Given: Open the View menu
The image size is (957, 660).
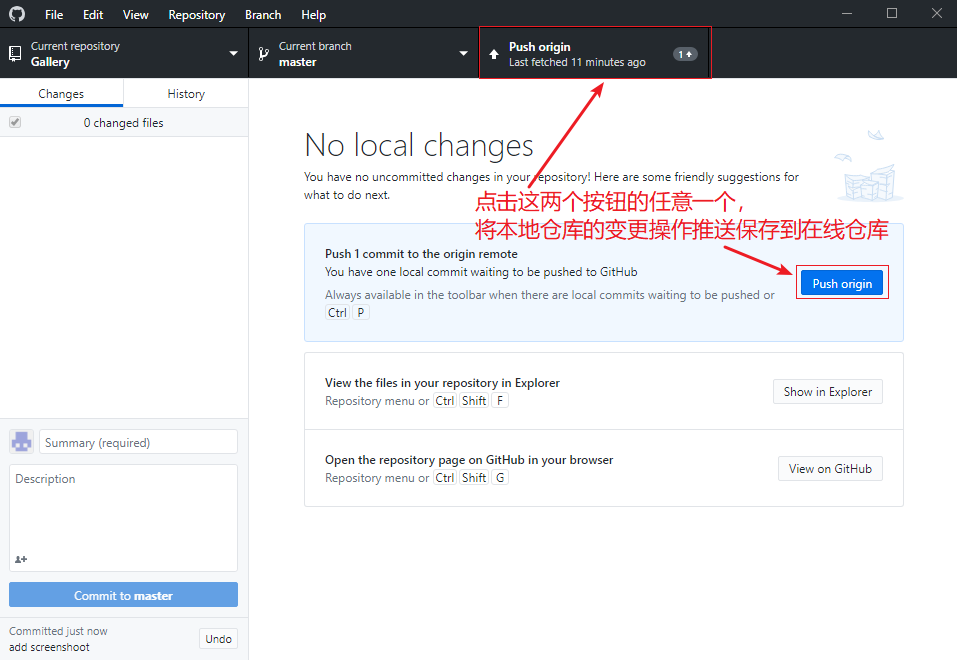Looking at the screenshot, I should point(135,15).
